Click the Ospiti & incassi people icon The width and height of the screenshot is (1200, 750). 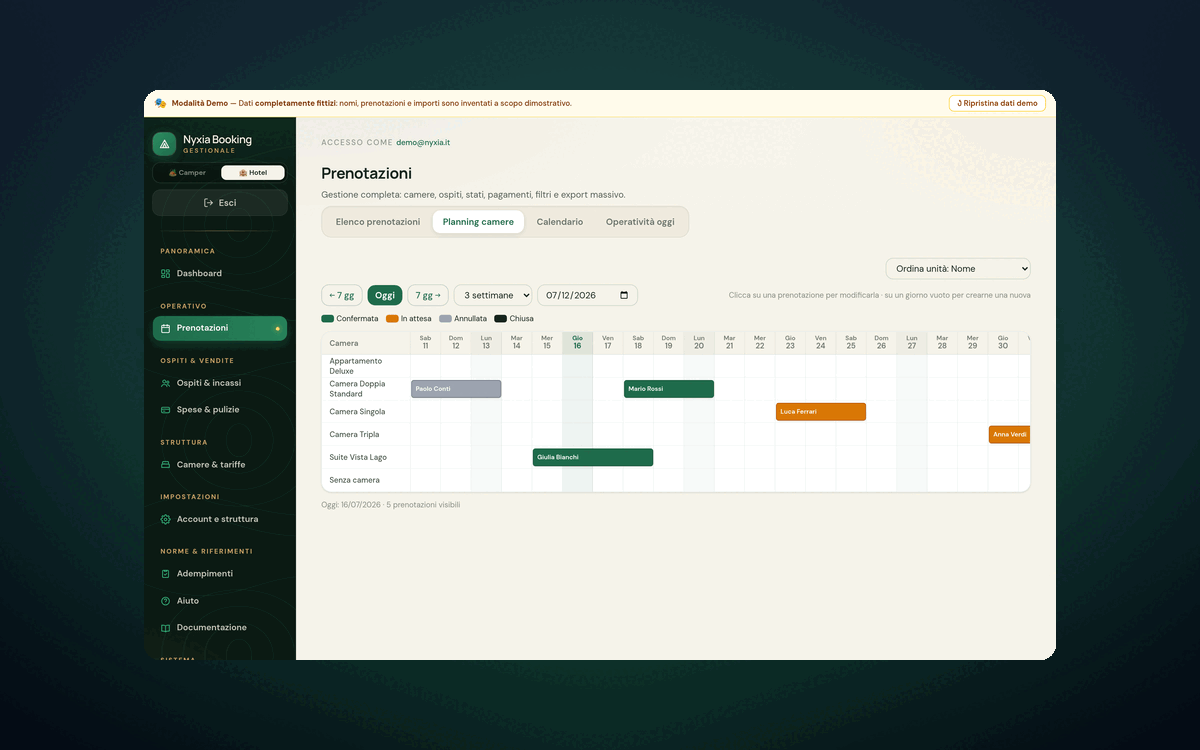pos(166,383)
